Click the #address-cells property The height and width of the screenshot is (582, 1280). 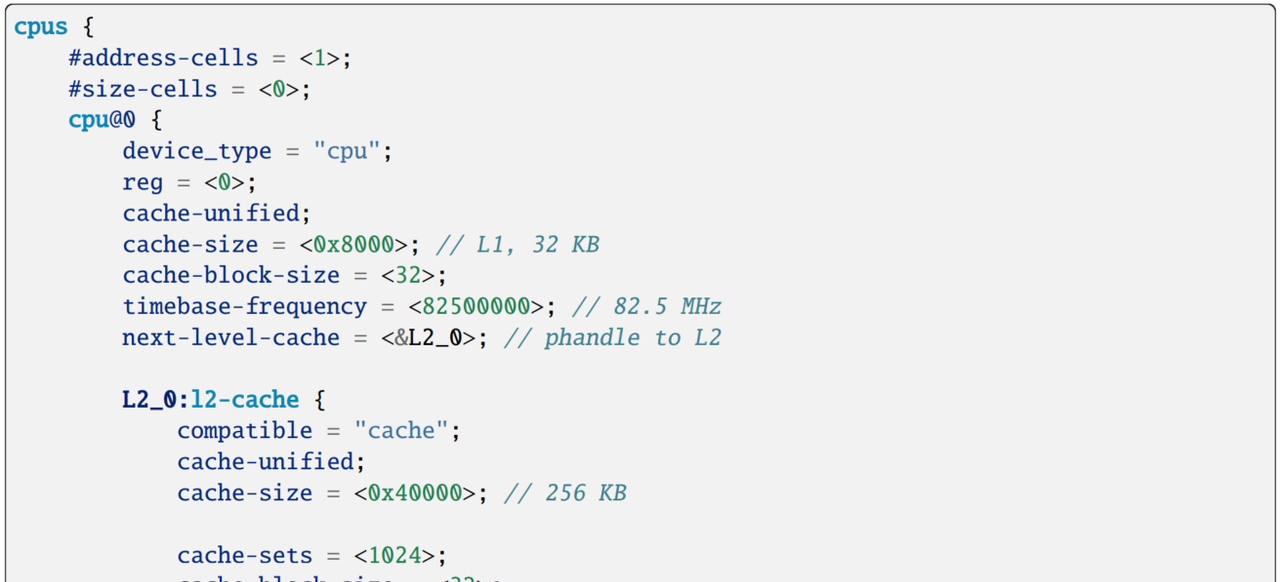point(163,58)
